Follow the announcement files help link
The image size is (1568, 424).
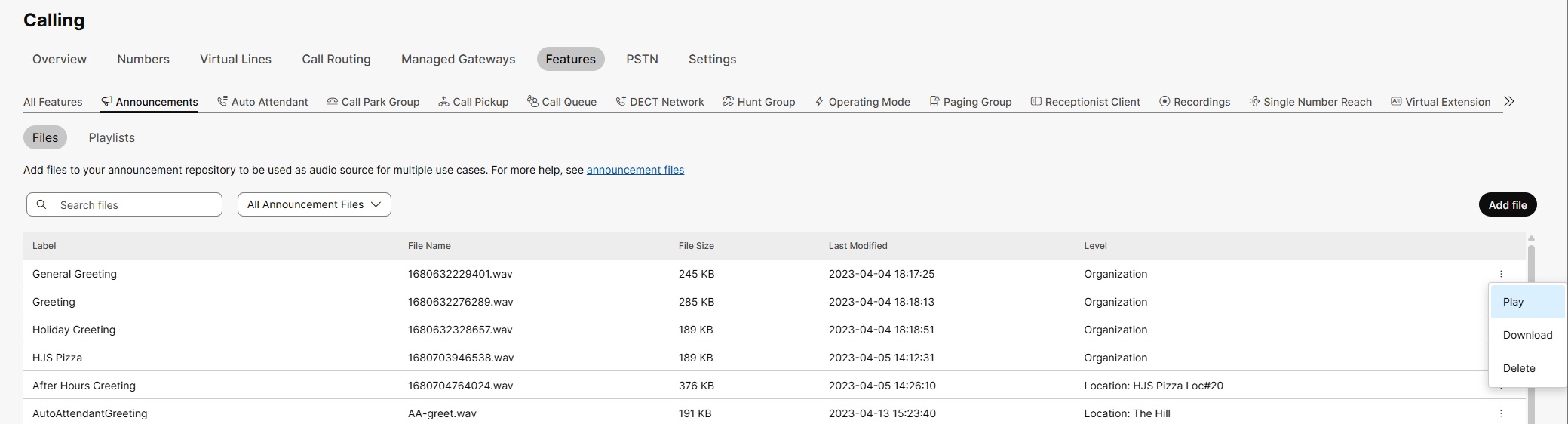tap(635, 170)
